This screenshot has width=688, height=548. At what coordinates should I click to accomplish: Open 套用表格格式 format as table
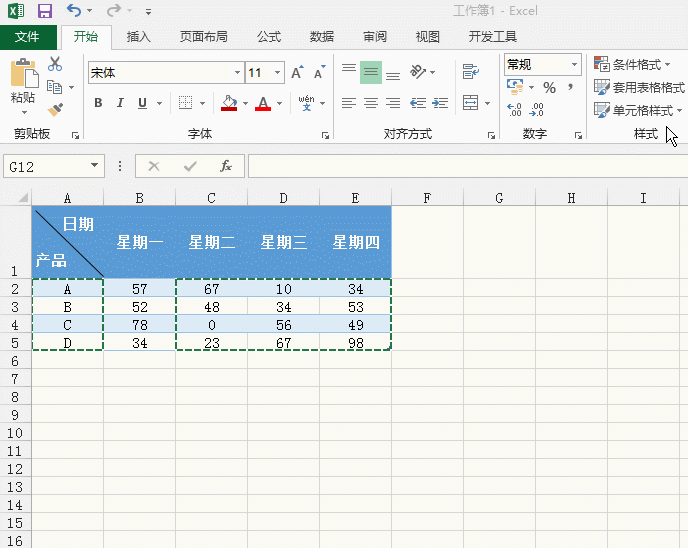[640, 87]
